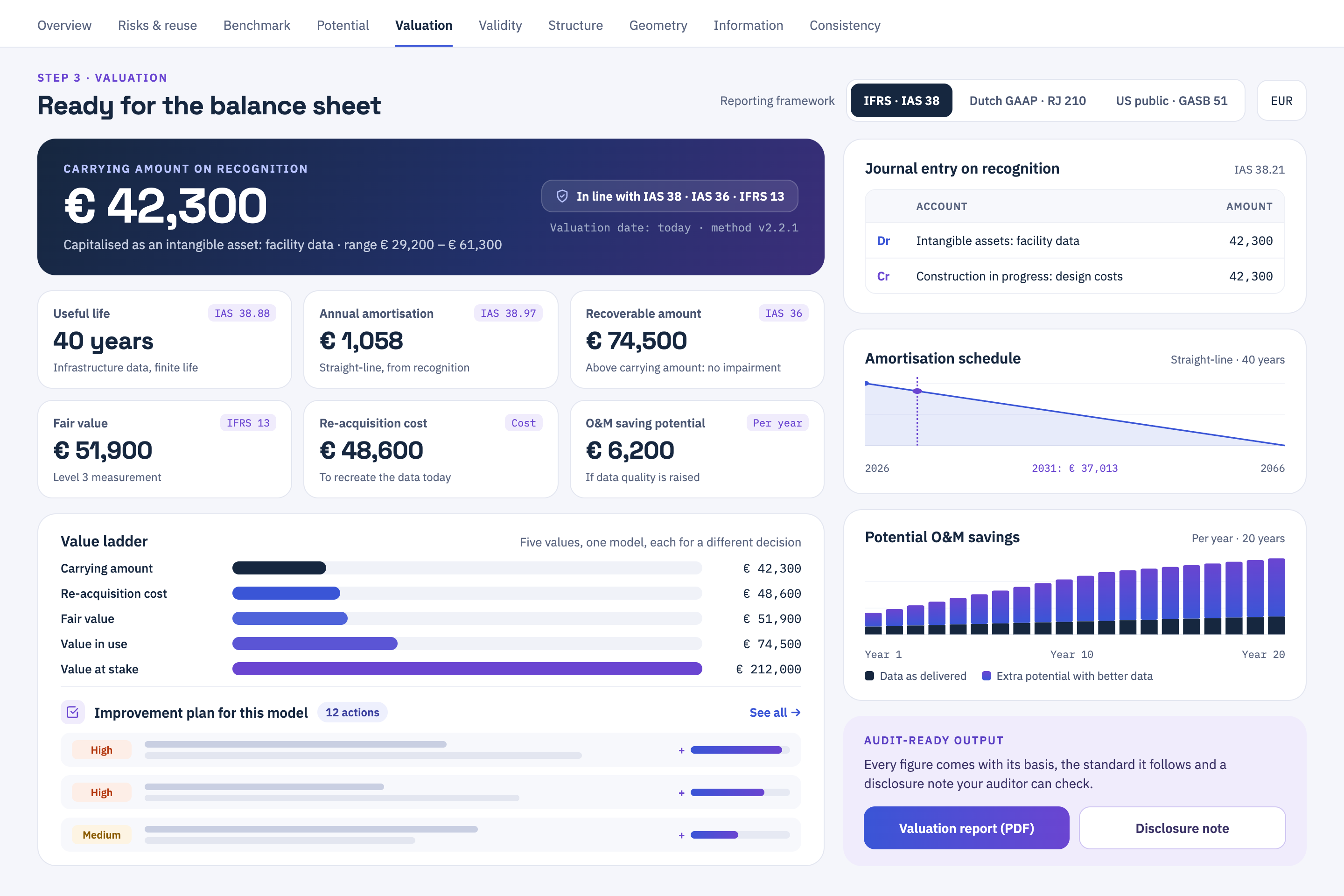The image size is (1344, 896).
Task: Click the Value at stake bar
Action: [467, 669]
